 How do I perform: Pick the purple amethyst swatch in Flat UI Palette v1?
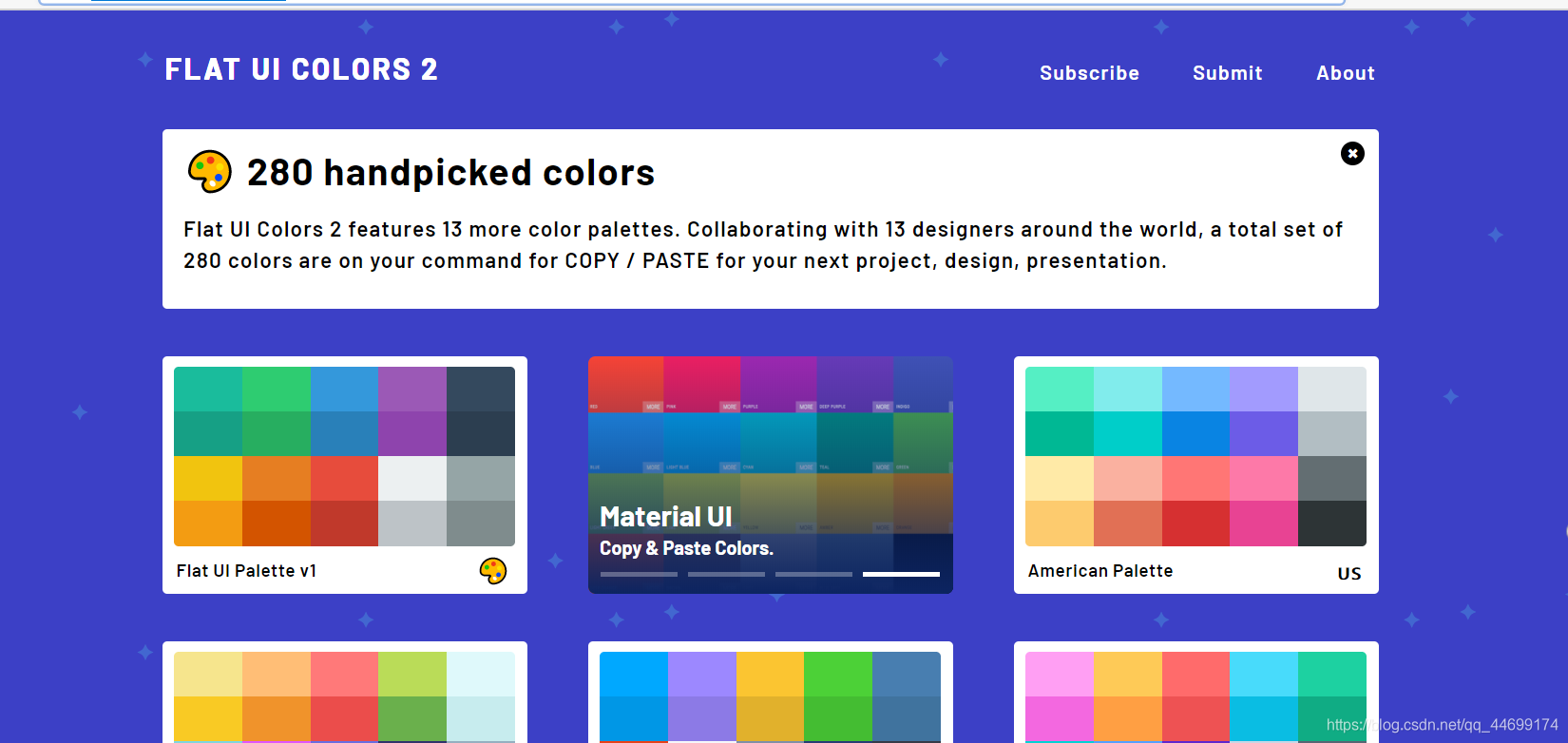click(x=412, y=389)
